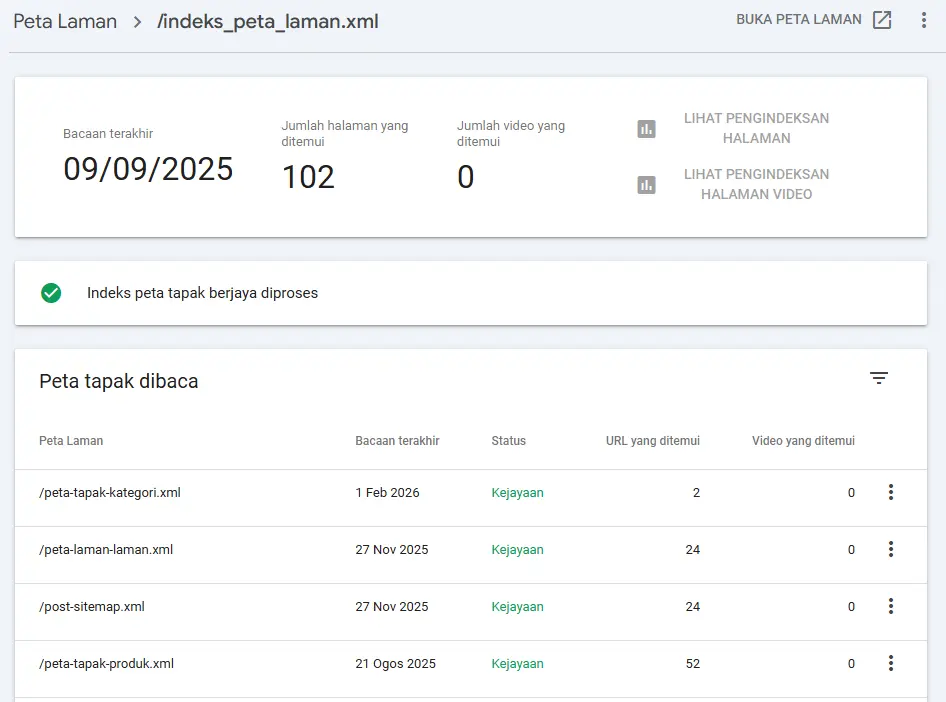Select the /peta-tapak-produk.xml sitemap row

pyautogui.click(x=107, y=664)
